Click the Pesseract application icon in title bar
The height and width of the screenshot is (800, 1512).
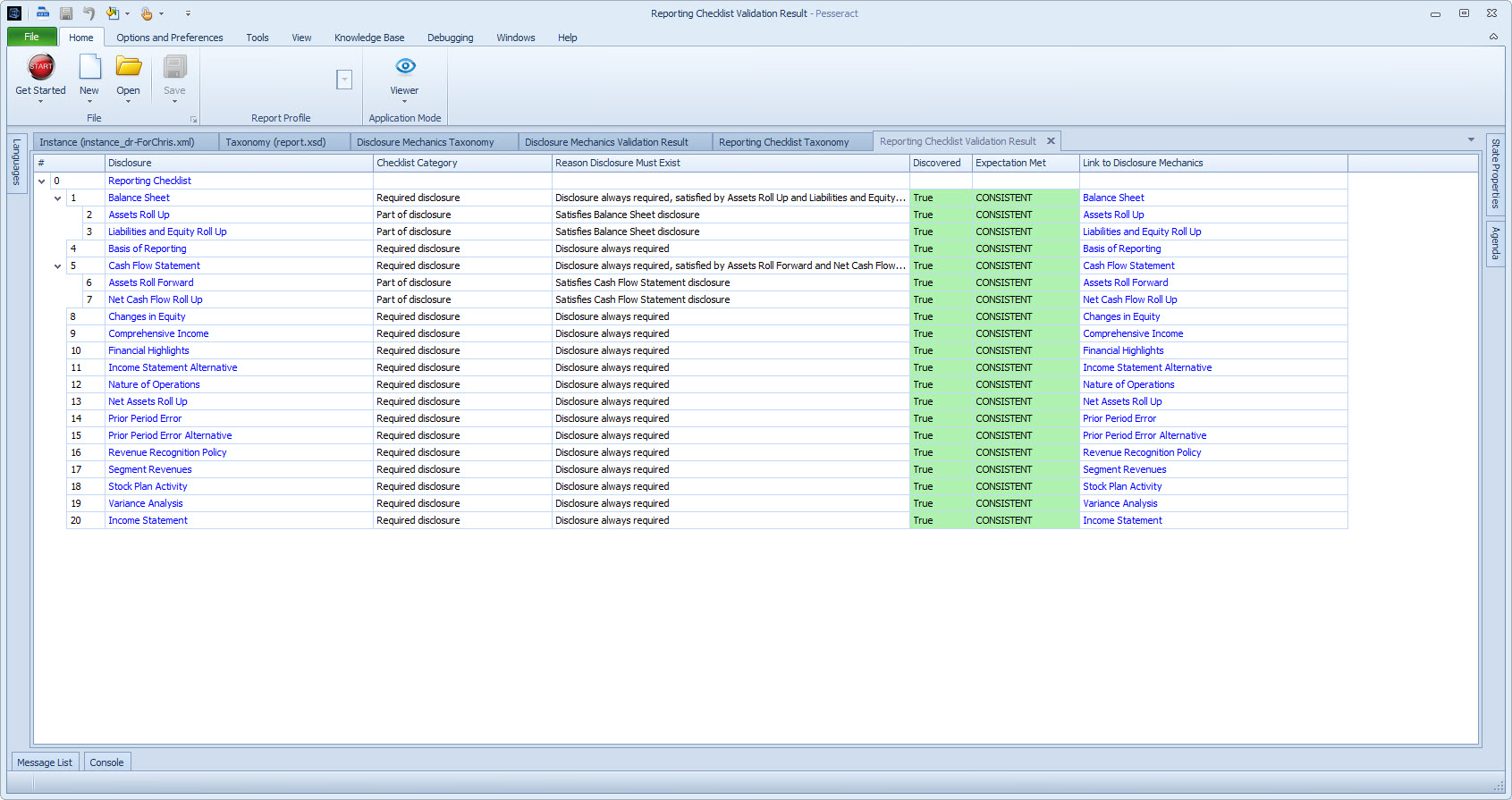pyautogui.click(x=13, y=13)
